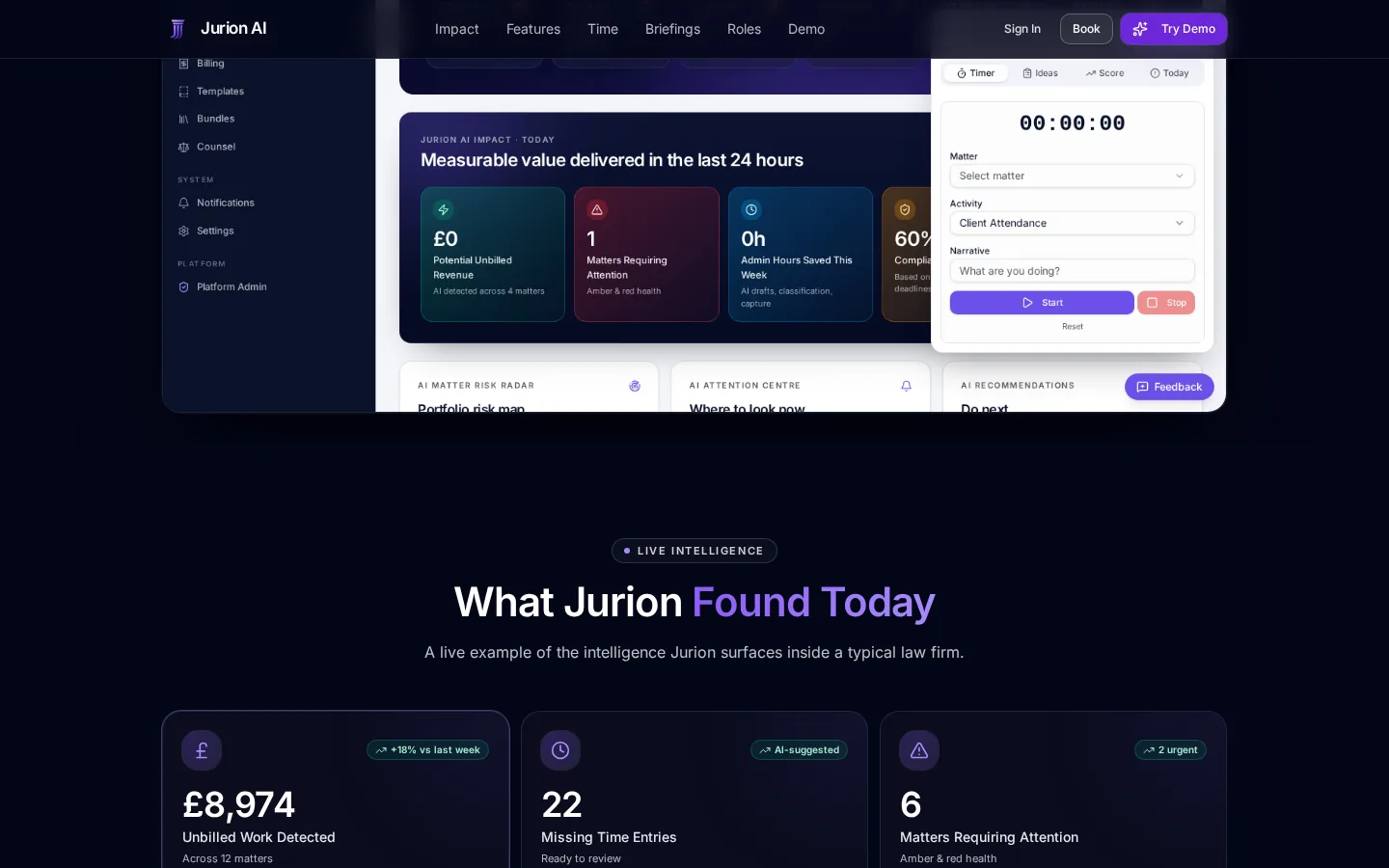Viewport: 1389px width, 868px height.
Task: Click the sparkle icon in Try Demo
Action: 1140,29
